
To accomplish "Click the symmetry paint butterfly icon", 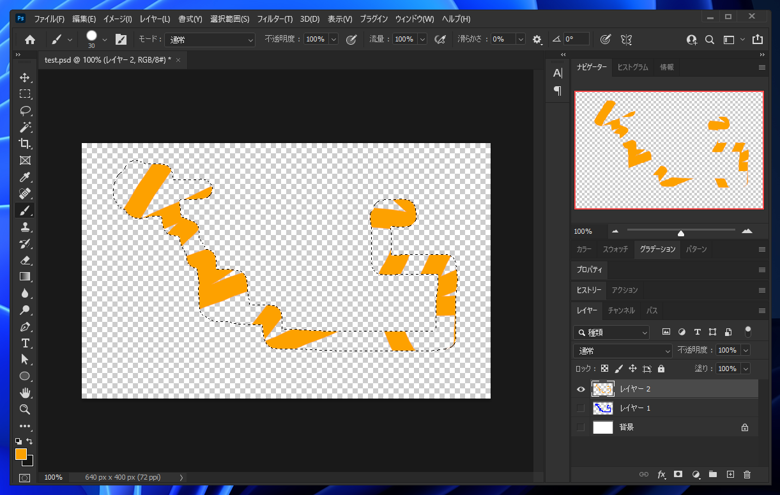I will [x=627, y=40].
